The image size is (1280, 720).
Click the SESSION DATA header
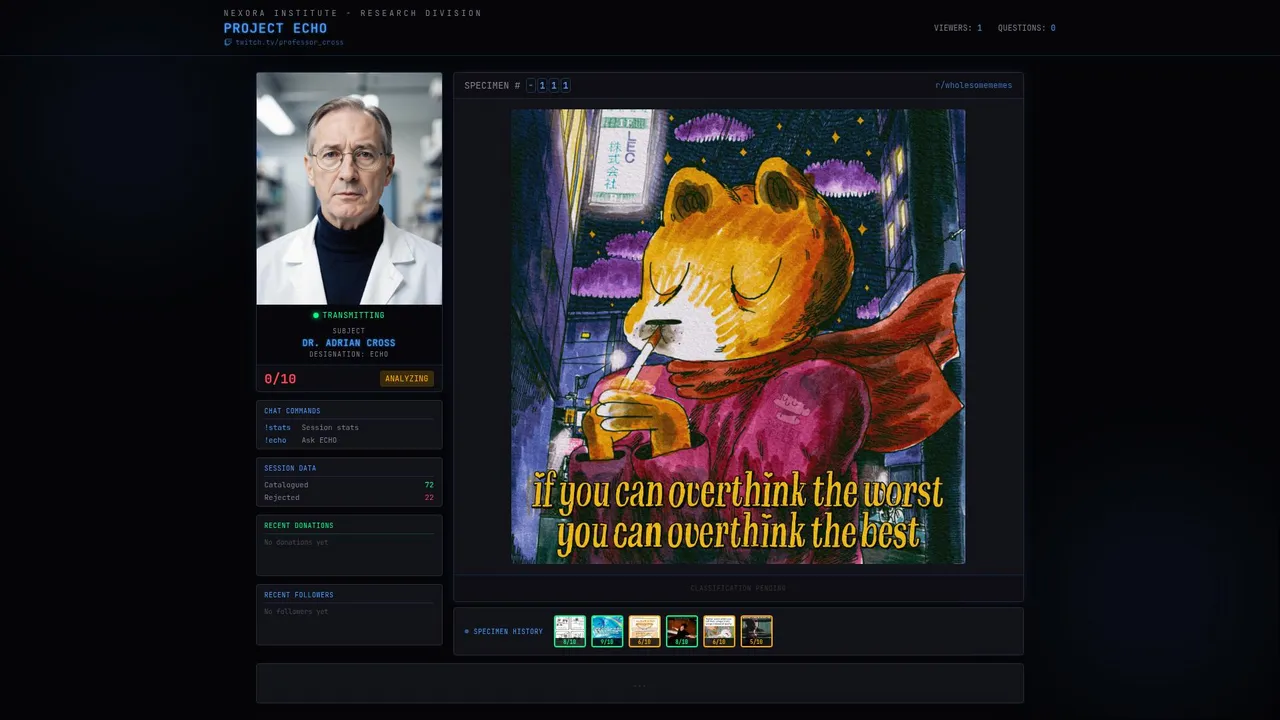tap(290, 468)
